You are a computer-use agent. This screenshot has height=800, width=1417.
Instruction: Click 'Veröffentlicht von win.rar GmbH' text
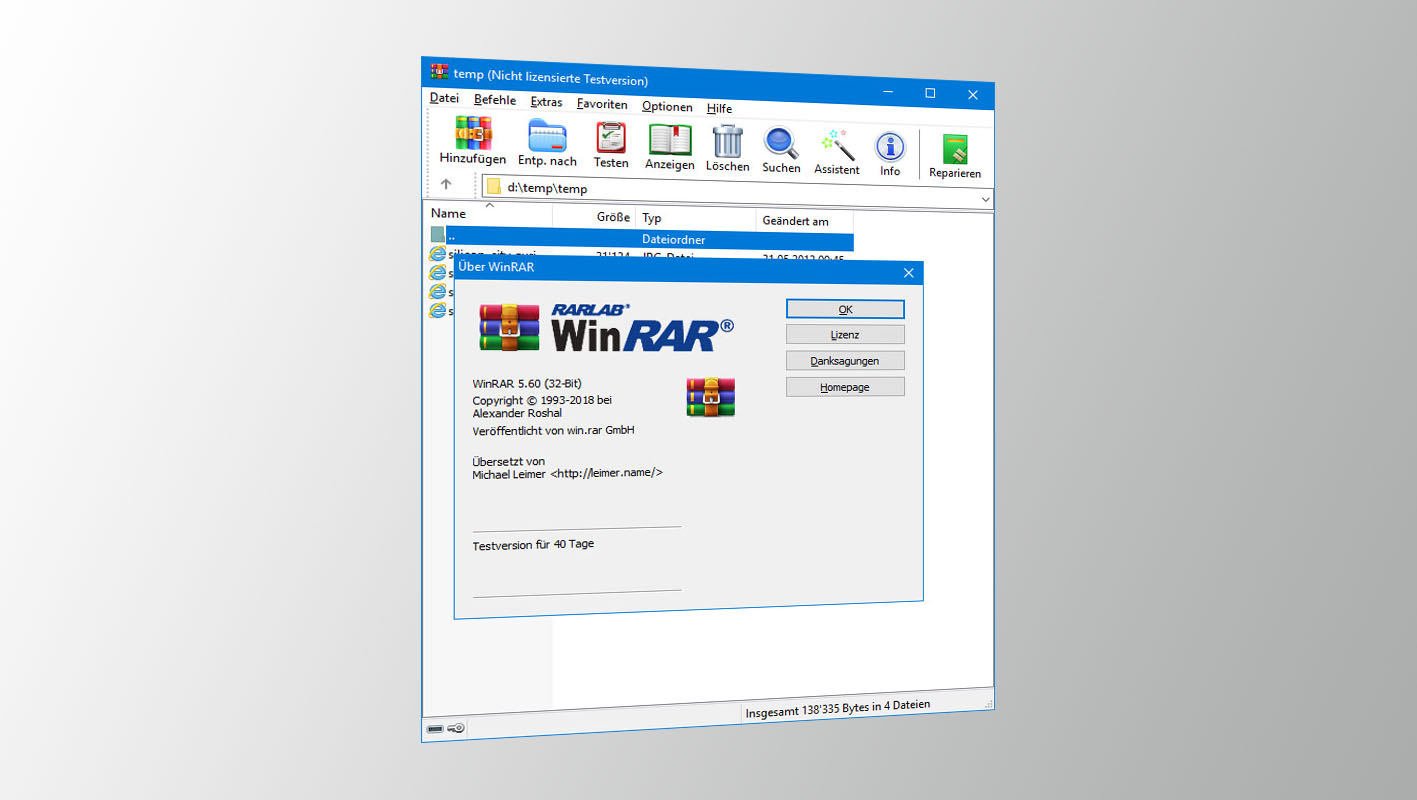pyautogui.click(x=553, y=431)
